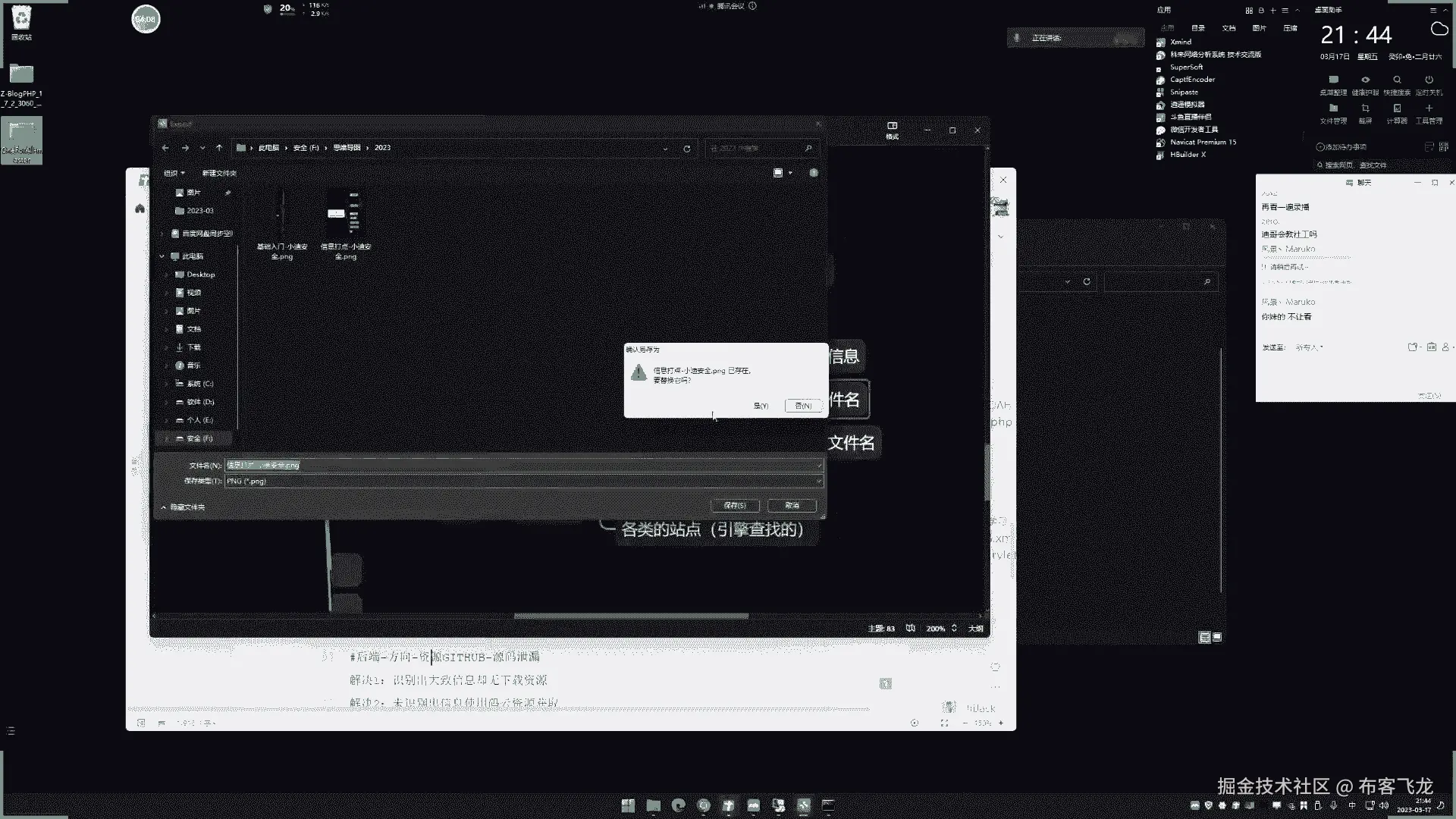This screenshot has height=819, width=1456.
Task: Click 否(N) to decline replacing file
Action: (x=803, y=406)
